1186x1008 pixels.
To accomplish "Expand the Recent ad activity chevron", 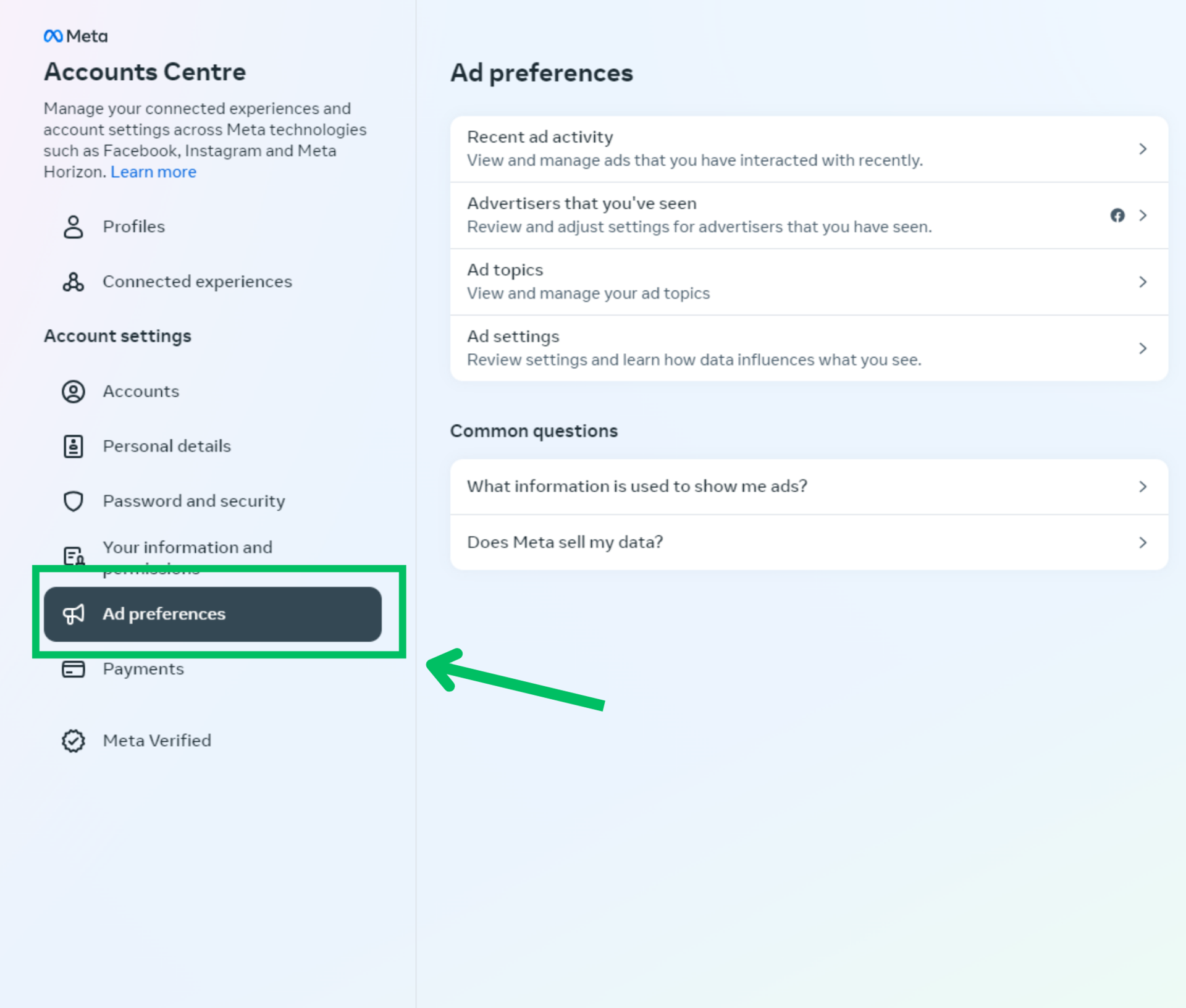I will point(1142,149).
